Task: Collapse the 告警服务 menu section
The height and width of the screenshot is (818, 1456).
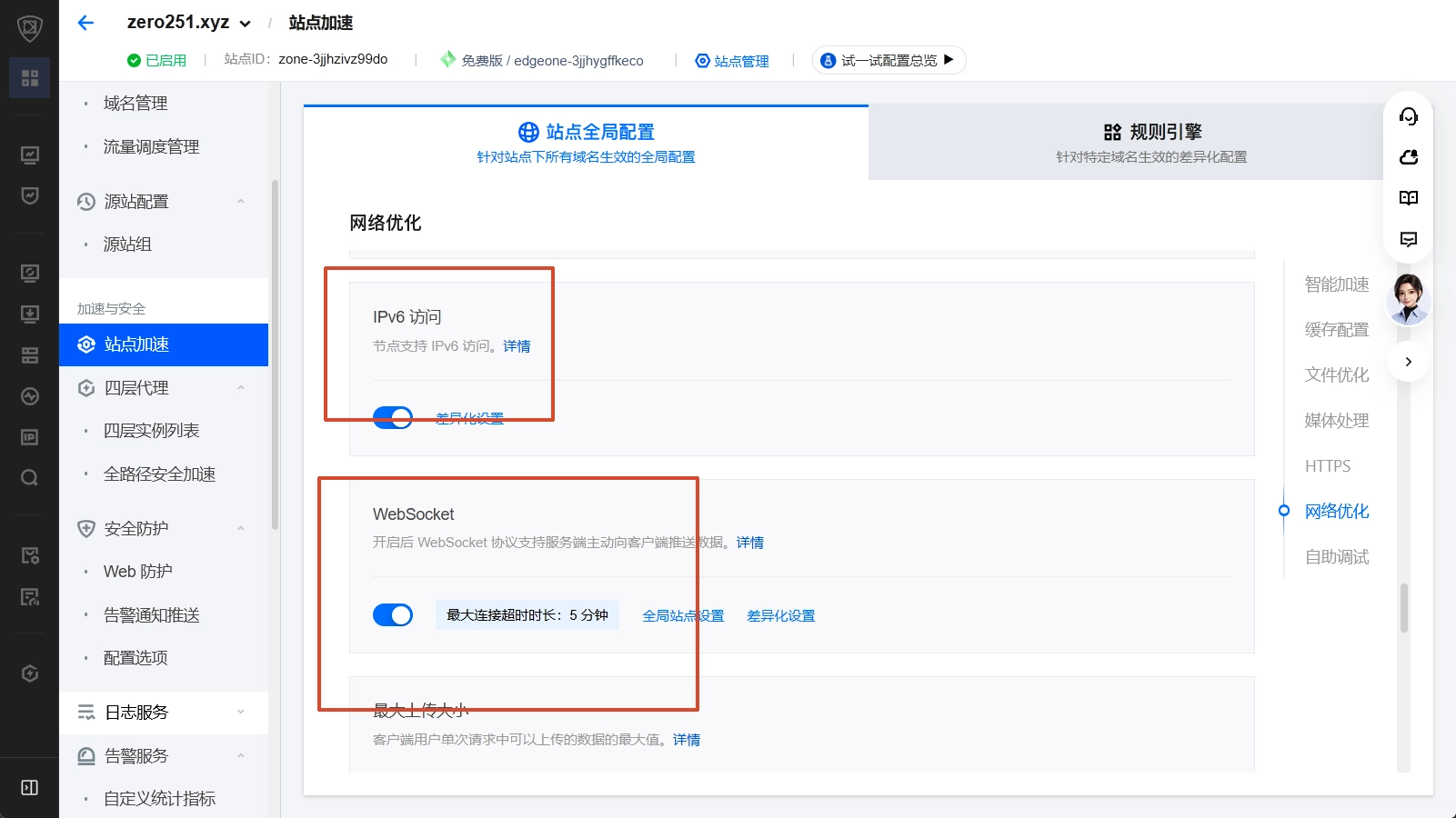Action: click(241, 756)
